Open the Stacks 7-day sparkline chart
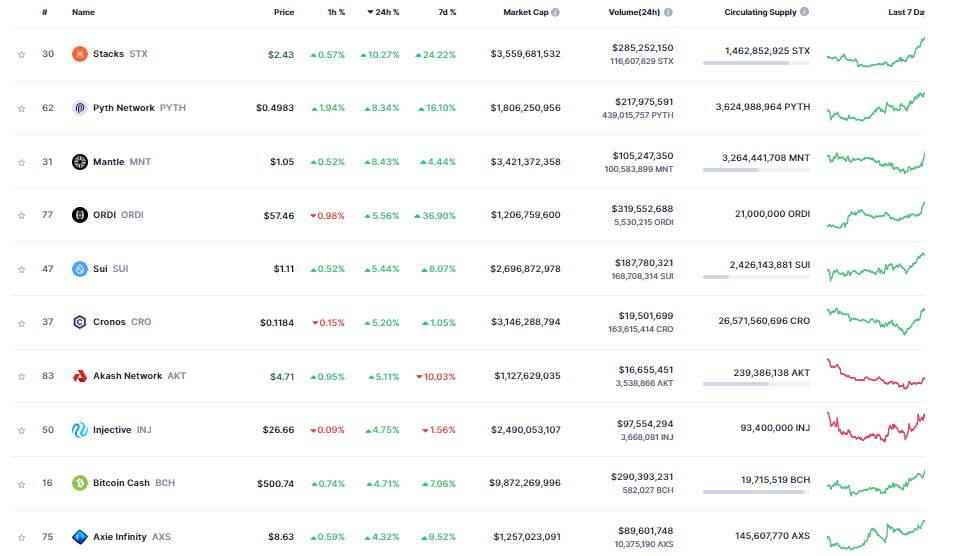The height and width of the screenshot is (556, 953). (x=876, y=52)
